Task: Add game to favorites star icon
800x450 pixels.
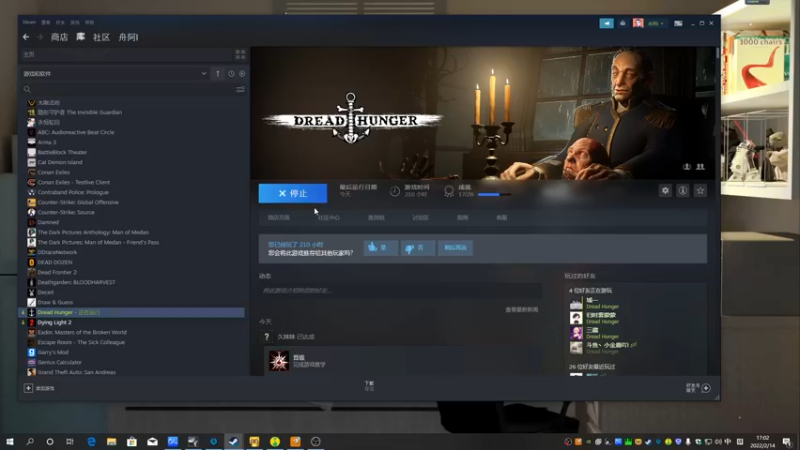Action: click(700, 190)
